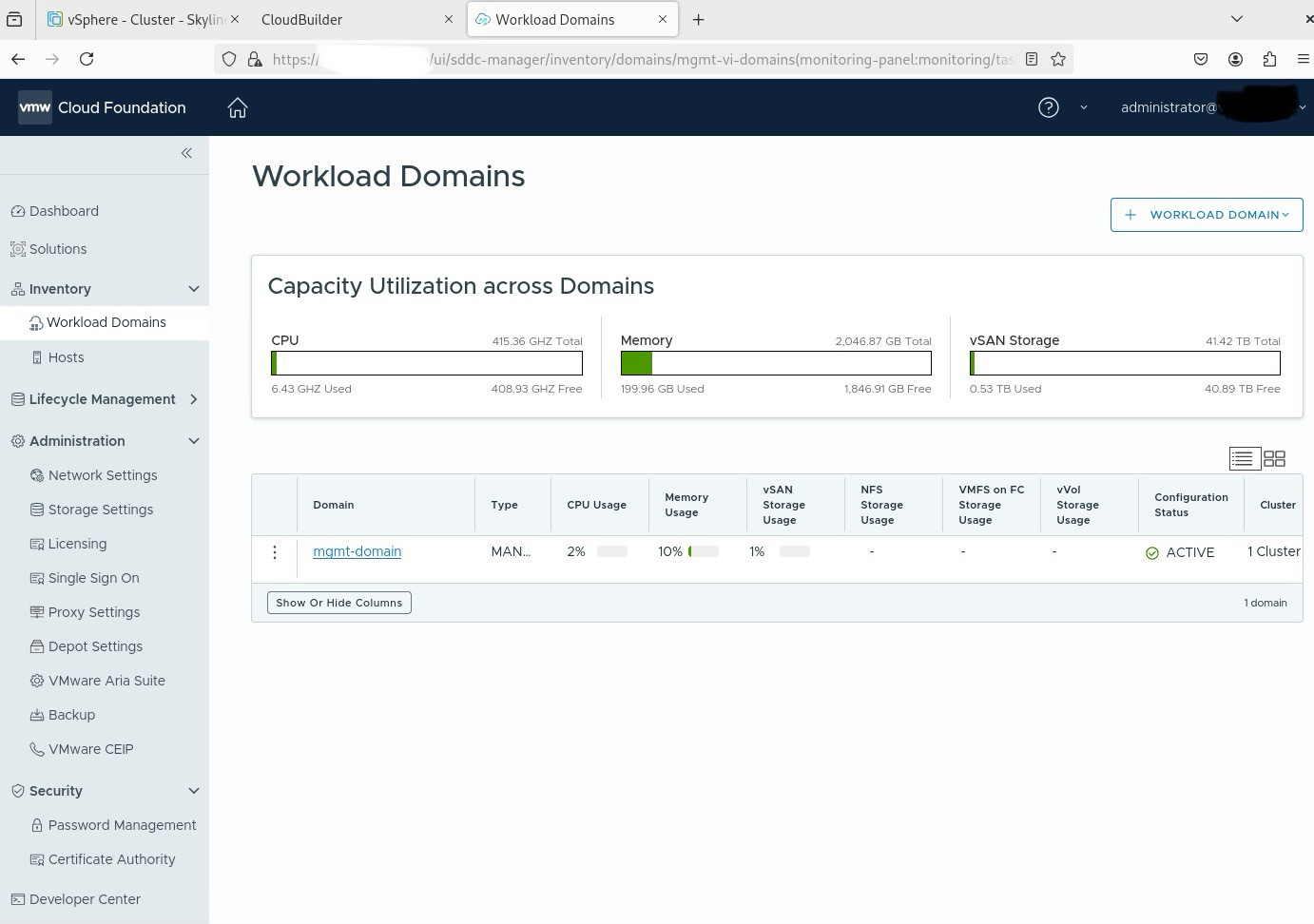
Task: Reload the browser page
Action: (x=87, y=59)
